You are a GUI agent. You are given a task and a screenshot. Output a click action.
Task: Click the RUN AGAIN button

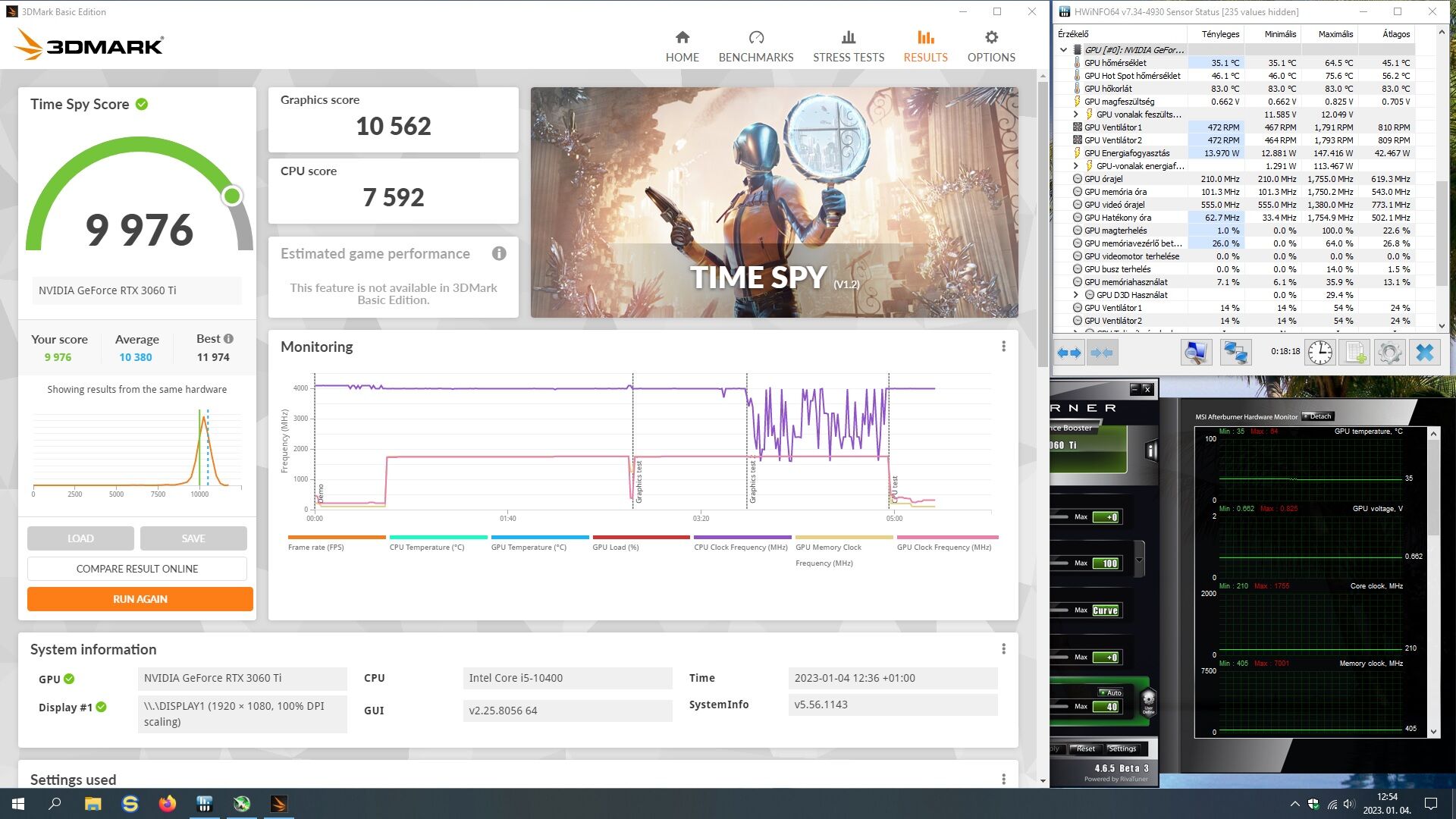click(140, 599)
